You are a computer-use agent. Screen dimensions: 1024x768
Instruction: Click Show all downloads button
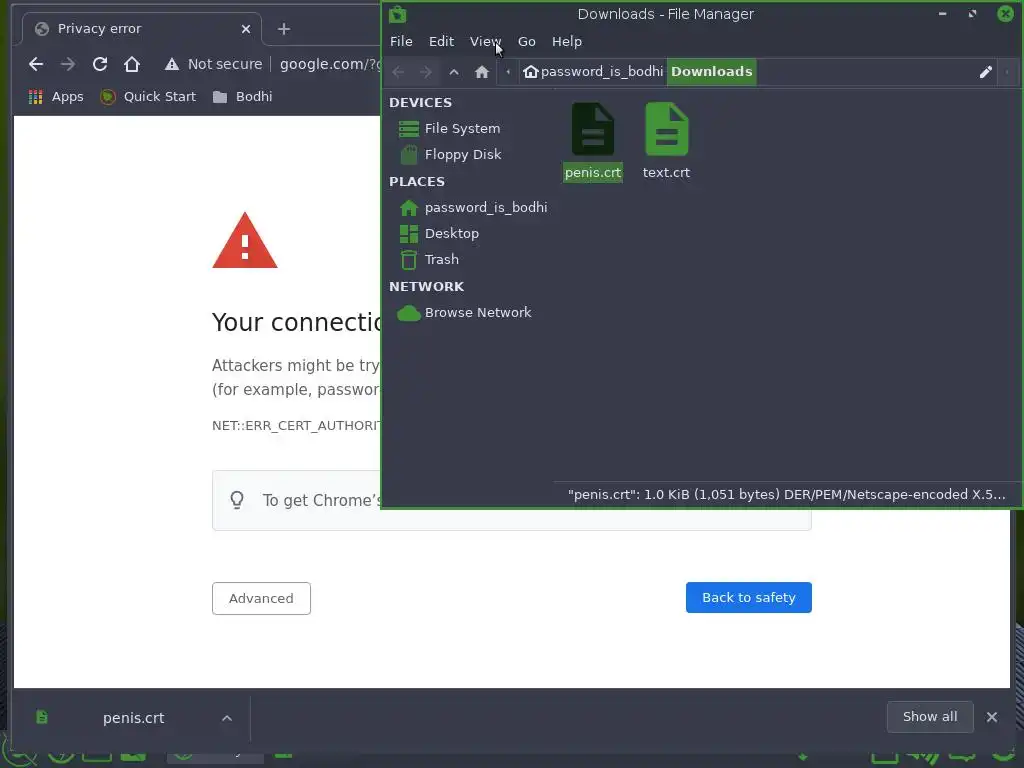[x=930, y=717]
